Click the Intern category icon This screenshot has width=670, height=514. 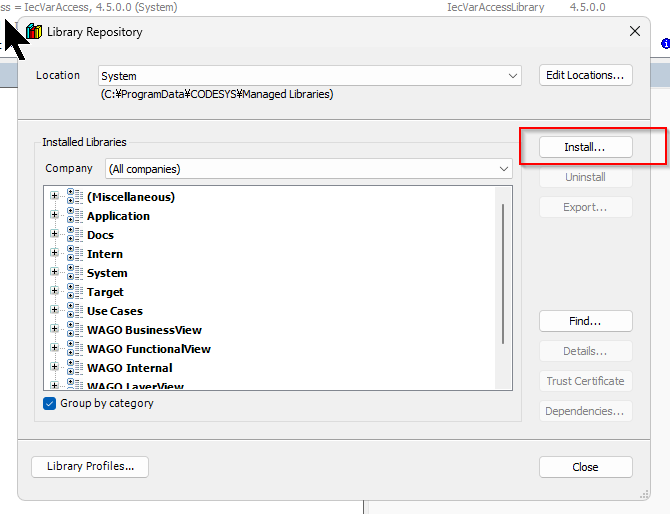[x=75, y=253]
